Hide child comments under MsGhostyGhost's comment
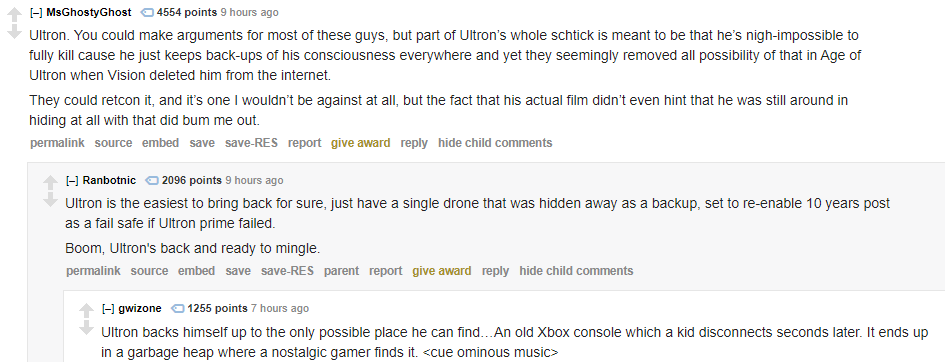The width and height of the screenshot is (945, 362). pos(495,143)
